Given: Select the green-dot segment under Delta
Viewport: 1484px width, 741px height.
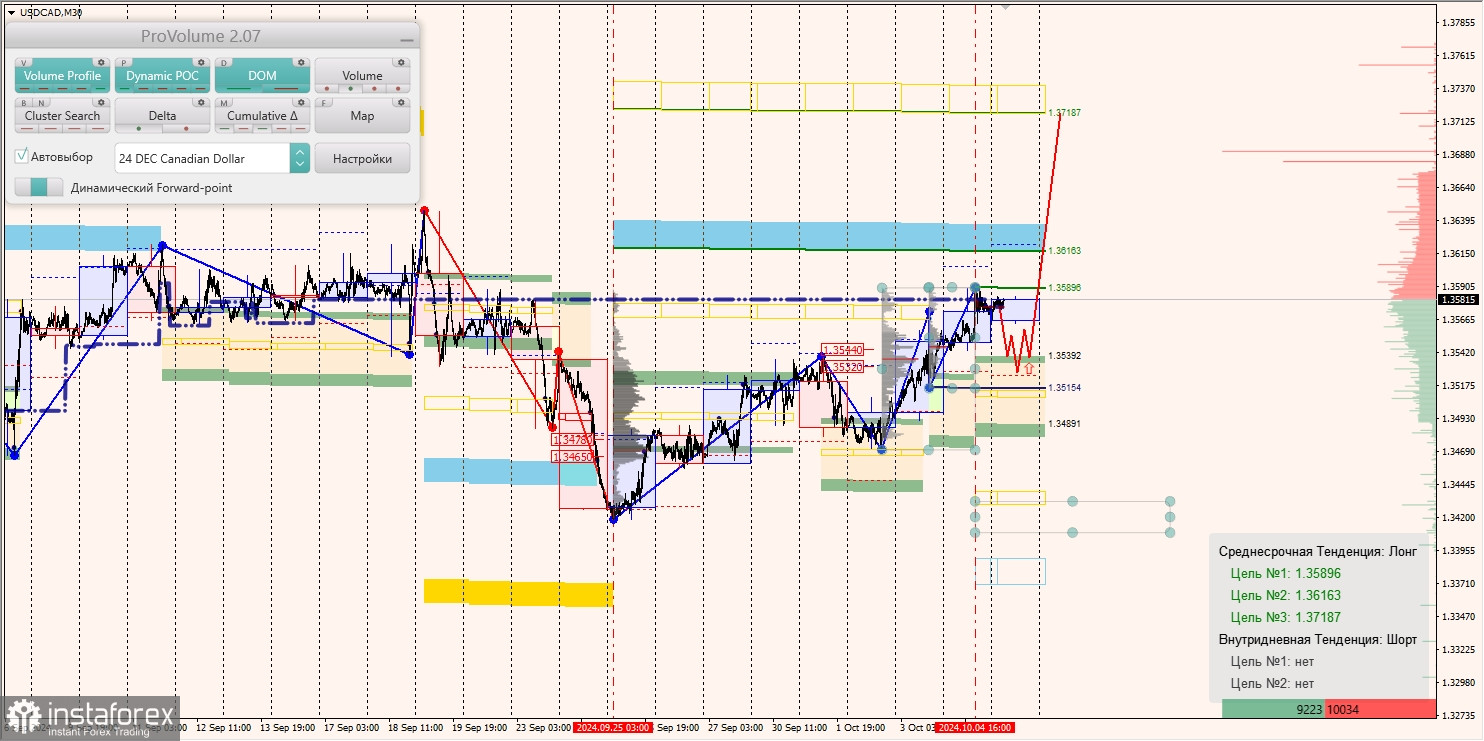Looking at the screenshot, I should click(139, 129).
